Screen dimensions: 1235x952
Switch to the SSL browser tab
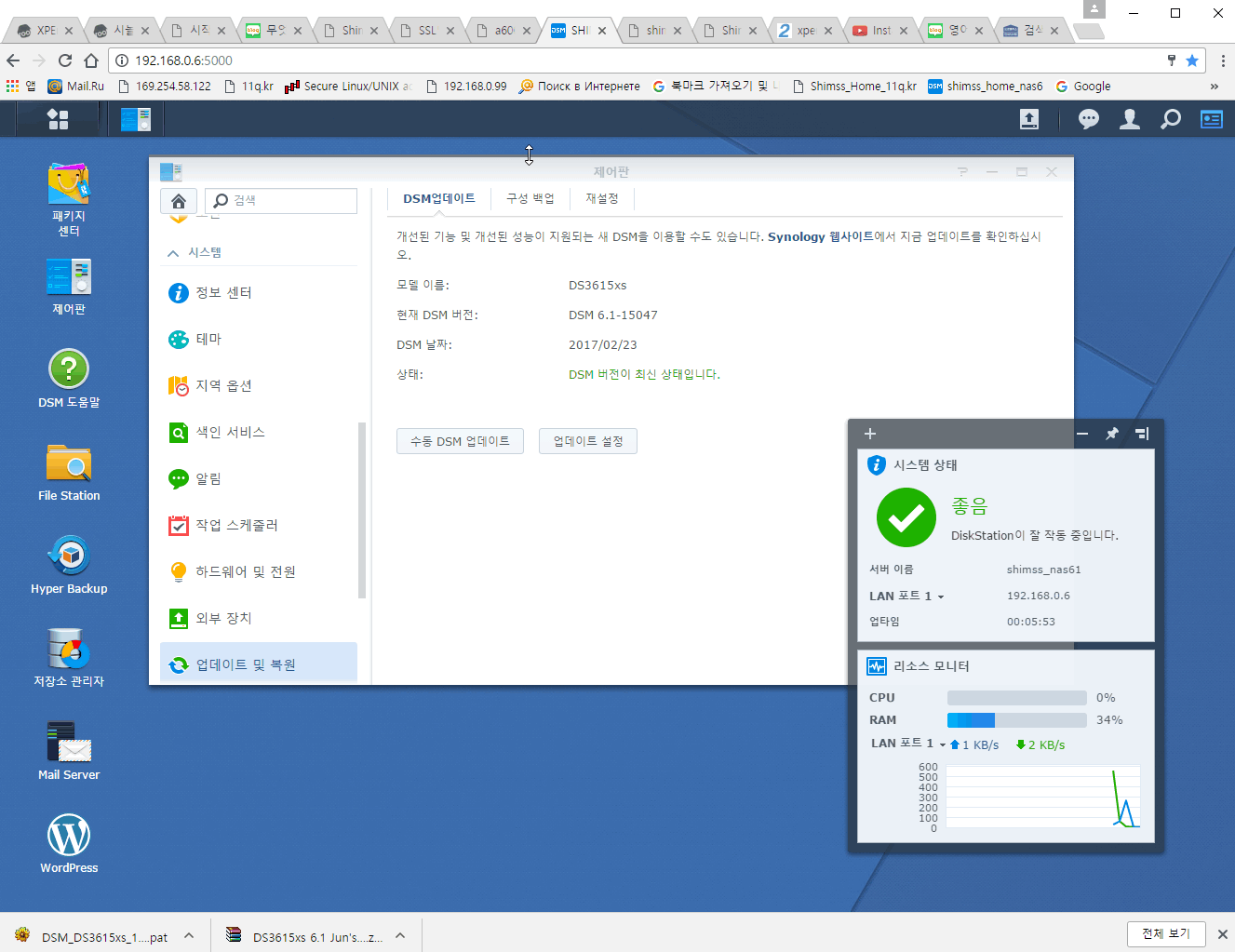pyautogui.click(x=427, y=31)
